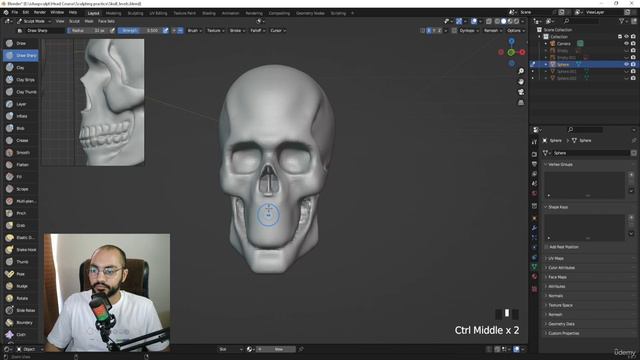Adjust the brush Radius slider
The height and width of the screenshot is (360, 640).
87,31
